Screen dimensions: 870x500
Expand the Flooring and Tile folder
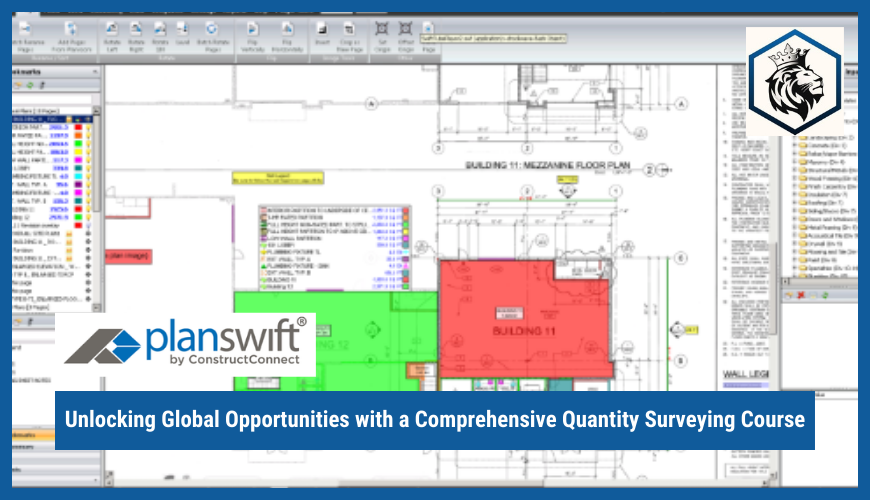(795, 252)
